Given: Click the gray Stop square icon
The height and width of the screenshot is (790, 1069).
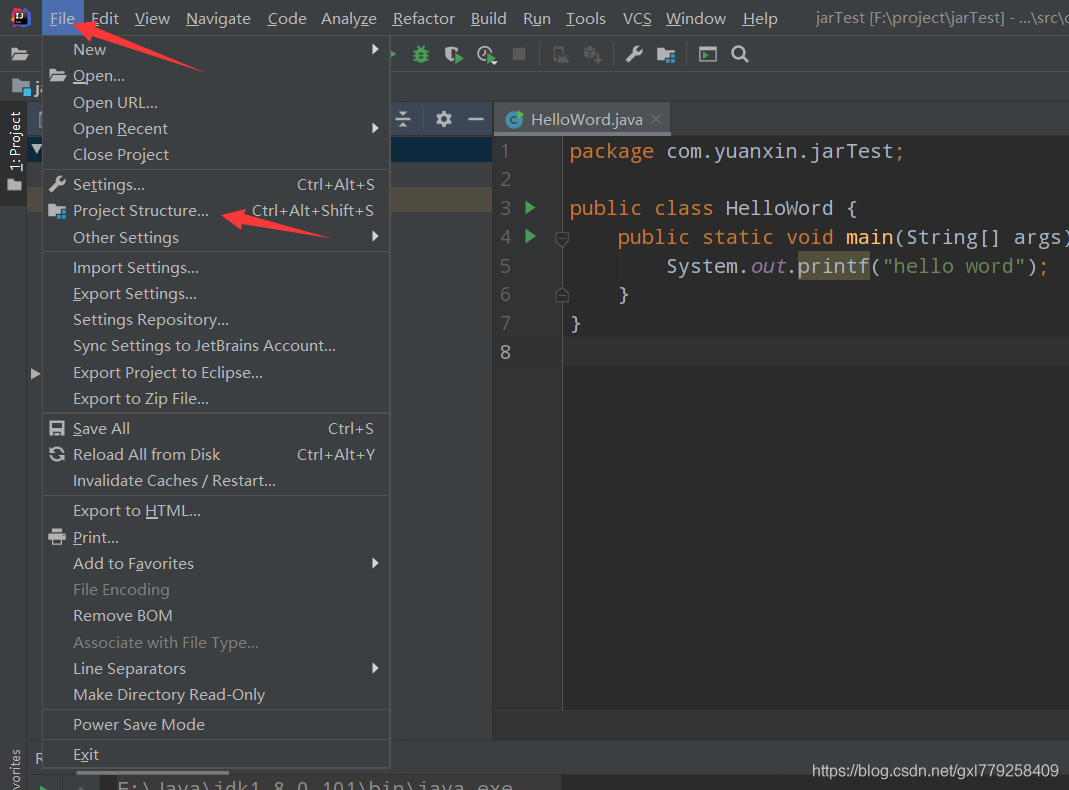Looking at the screenshot, I should (x=519, y=54).
